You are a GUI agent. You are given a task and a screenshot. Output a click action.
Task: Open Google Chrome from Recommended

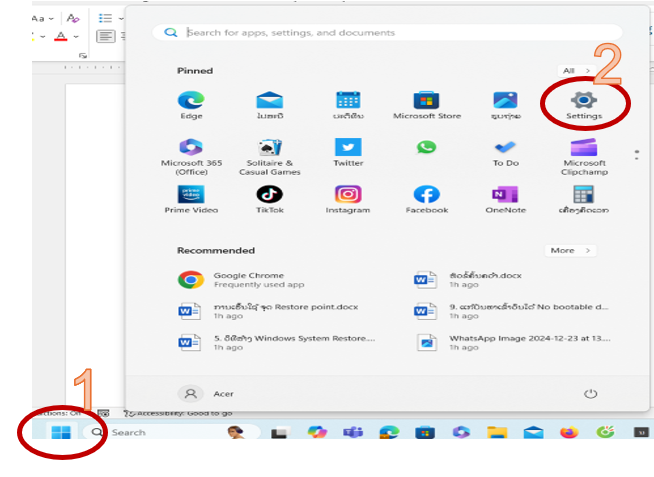pos(248,280)
